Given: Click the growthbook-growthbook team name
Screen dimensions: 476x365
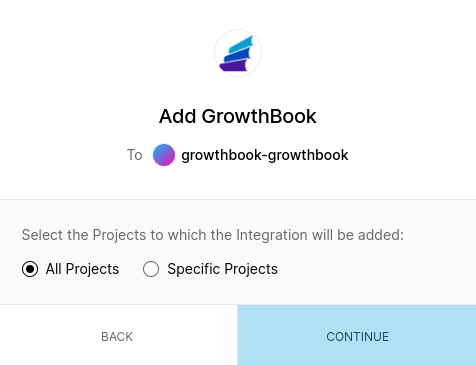Looking at the screenshot, I should 265,155.
